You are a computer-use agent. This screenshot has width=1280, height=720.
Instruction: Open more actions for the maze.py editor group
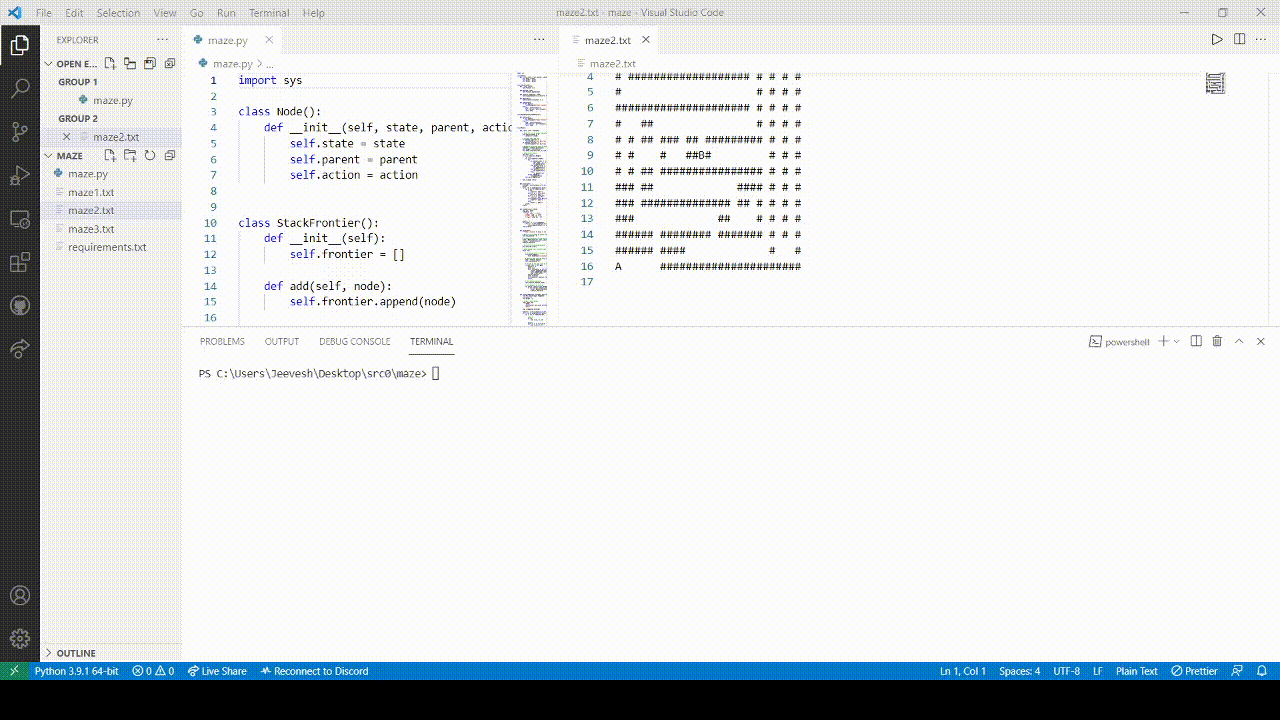(539, 40)
